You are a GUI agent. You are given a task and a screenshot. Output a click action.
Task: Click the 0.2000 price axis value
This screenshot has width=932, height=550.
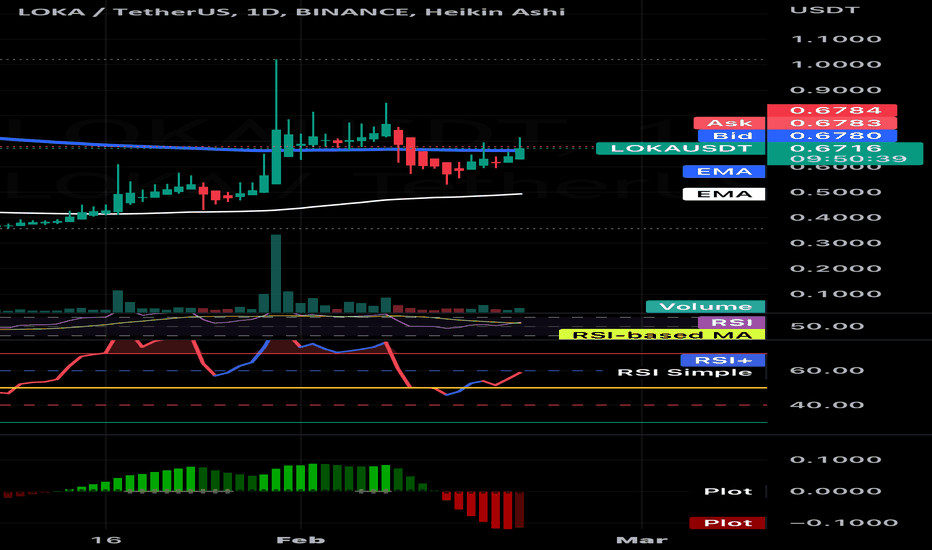[836, 269]
